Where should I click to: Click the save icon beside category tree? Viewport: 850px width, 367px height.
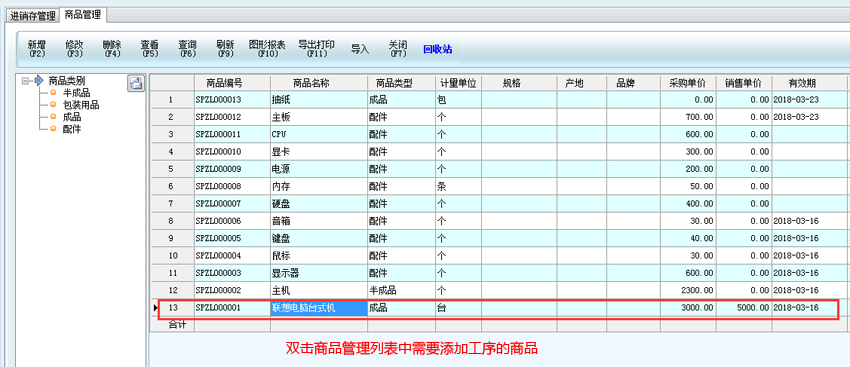[136, 83]
